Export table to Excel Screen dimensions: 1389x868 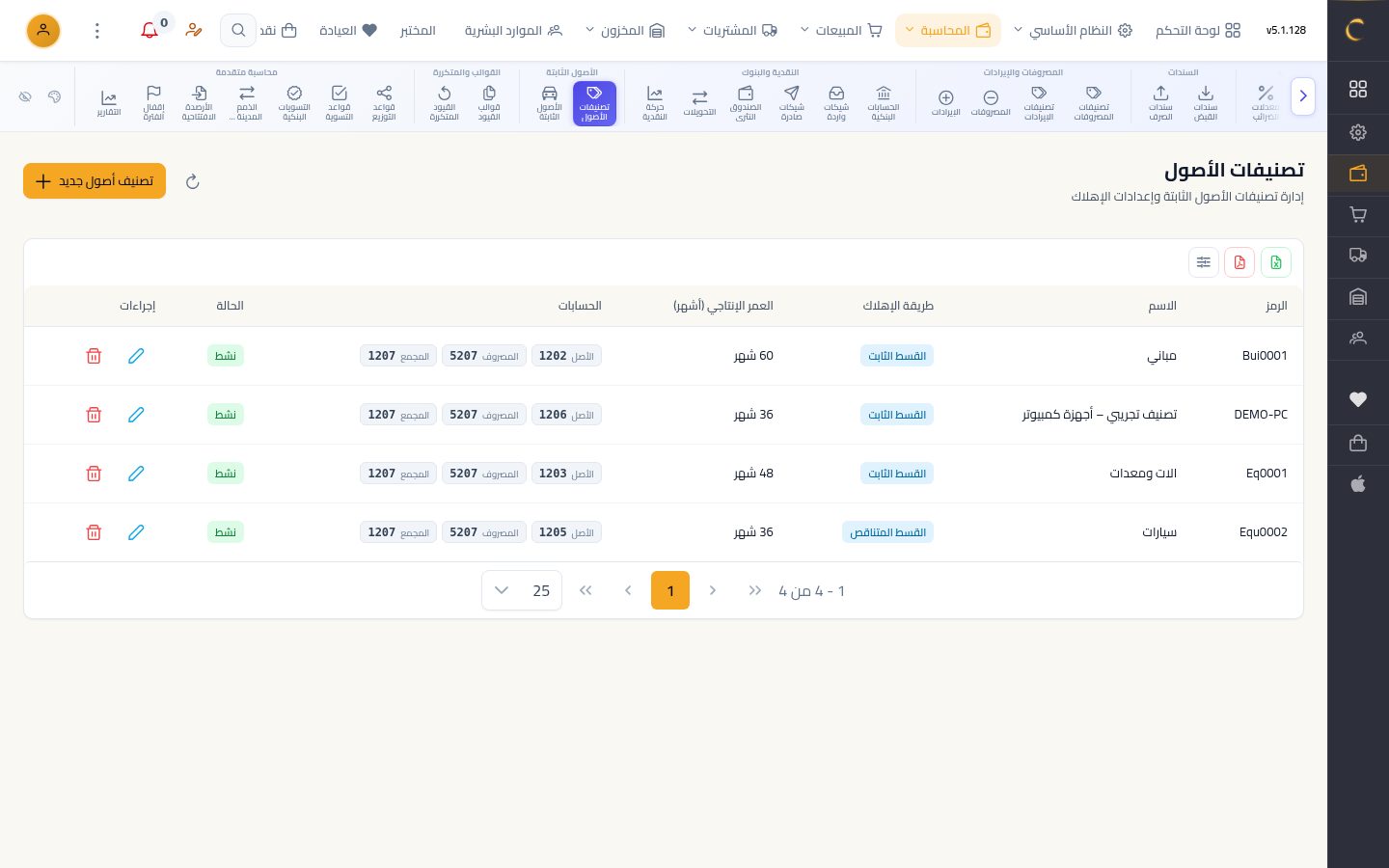[x=1276, y=262]
